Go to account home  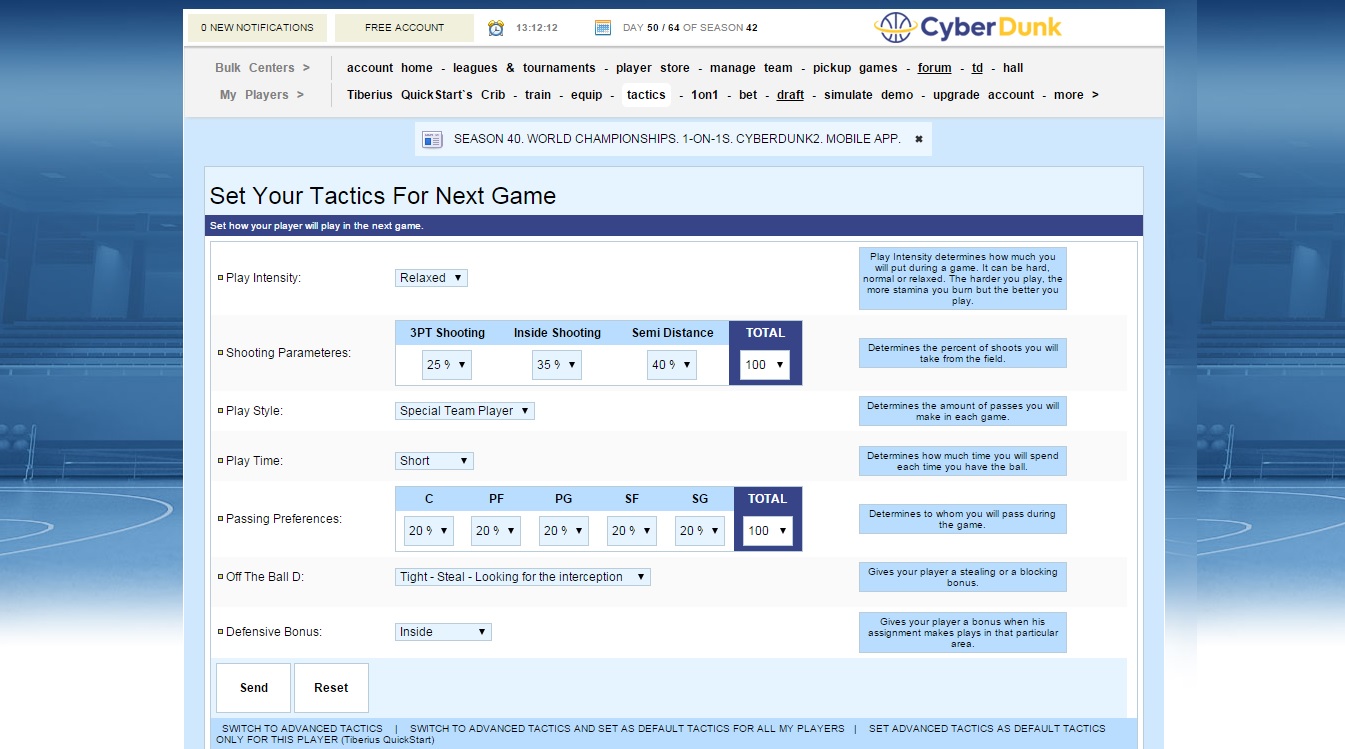coord(390,68)
